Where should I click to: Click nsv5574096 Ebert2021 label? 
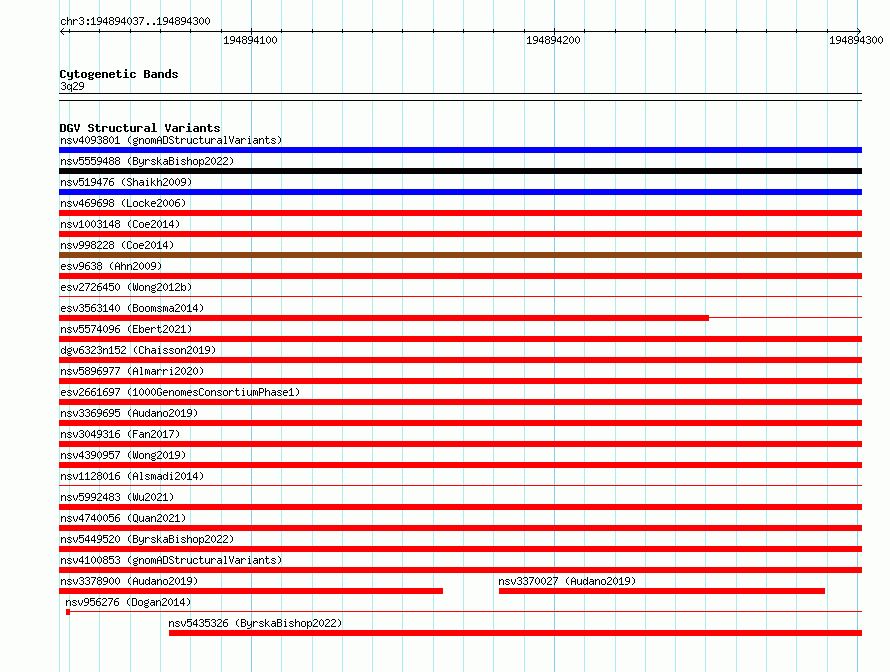pos(126,329)
